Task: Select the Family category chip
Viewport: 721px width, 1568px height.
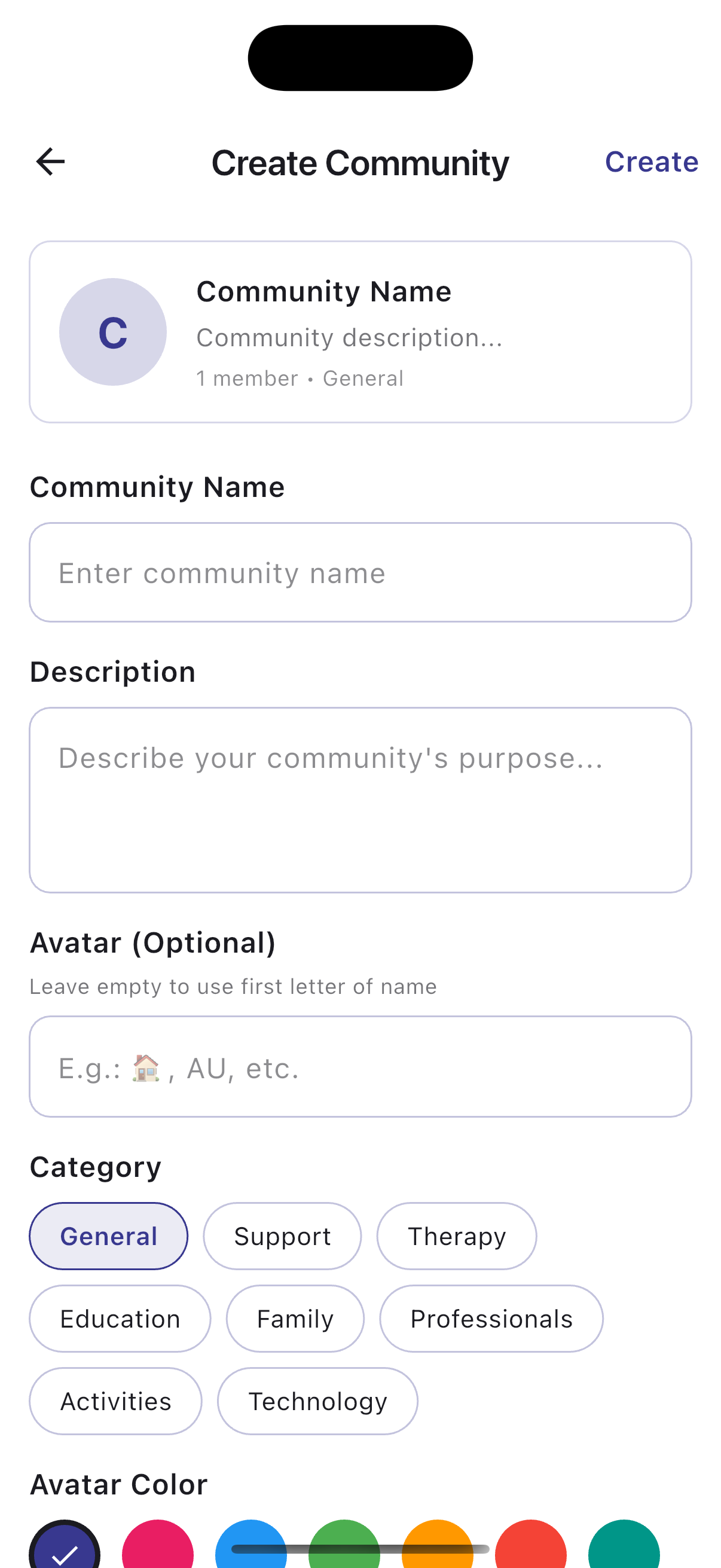Action: (295, 1319)
